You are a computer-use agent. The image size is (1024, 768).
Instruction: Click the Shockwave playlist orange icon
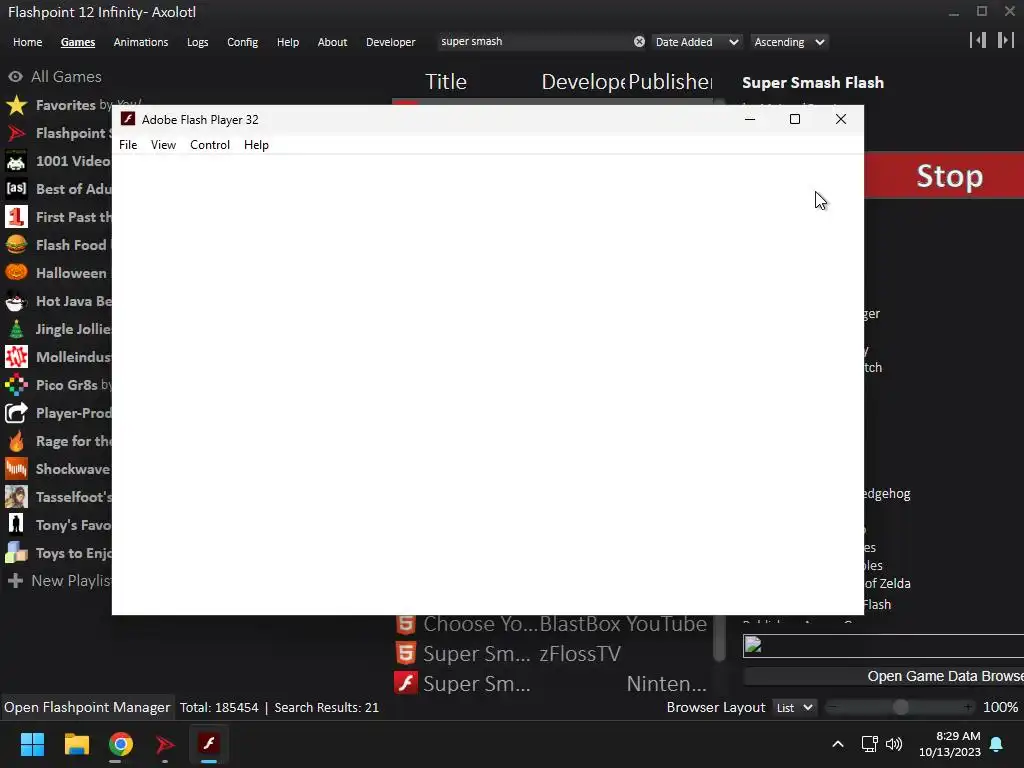pos(16,469)
